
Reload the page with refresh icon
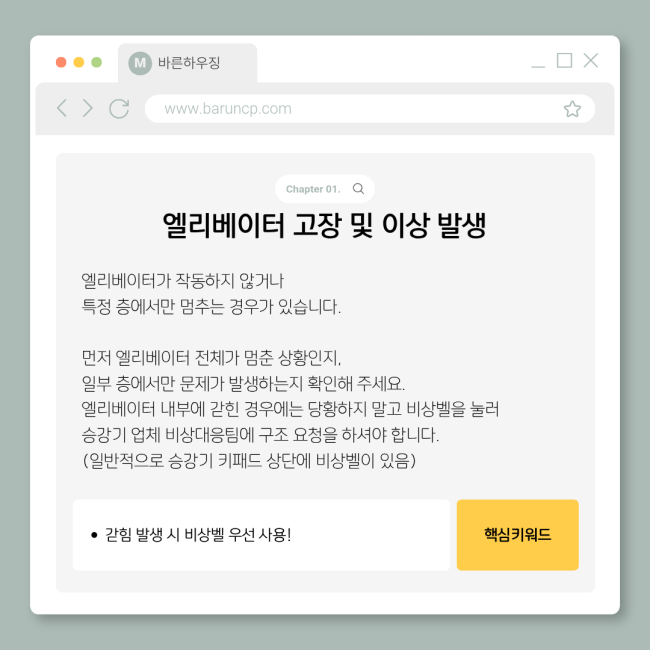pyautogui.click(x=119, y=109)
